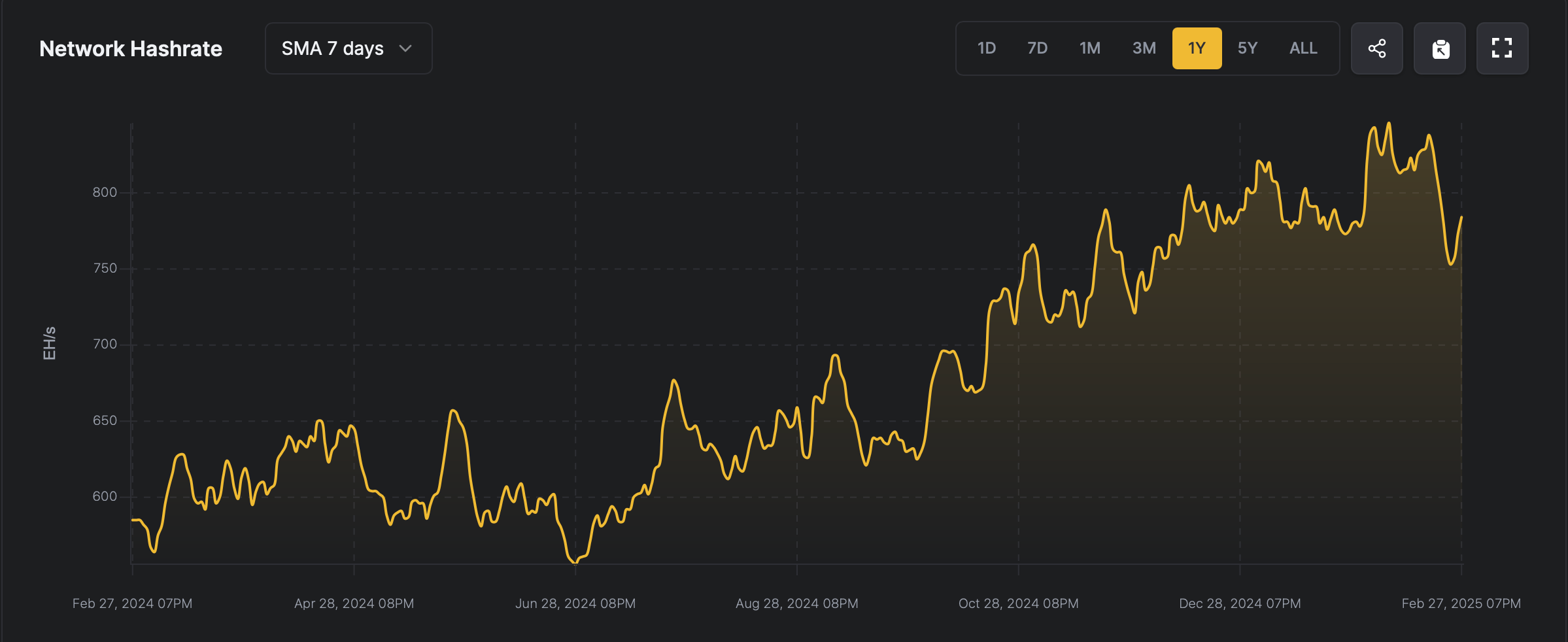Click the share chart icon
Viewport: 1568px width, 642px height.
(x=1376, y=48)
